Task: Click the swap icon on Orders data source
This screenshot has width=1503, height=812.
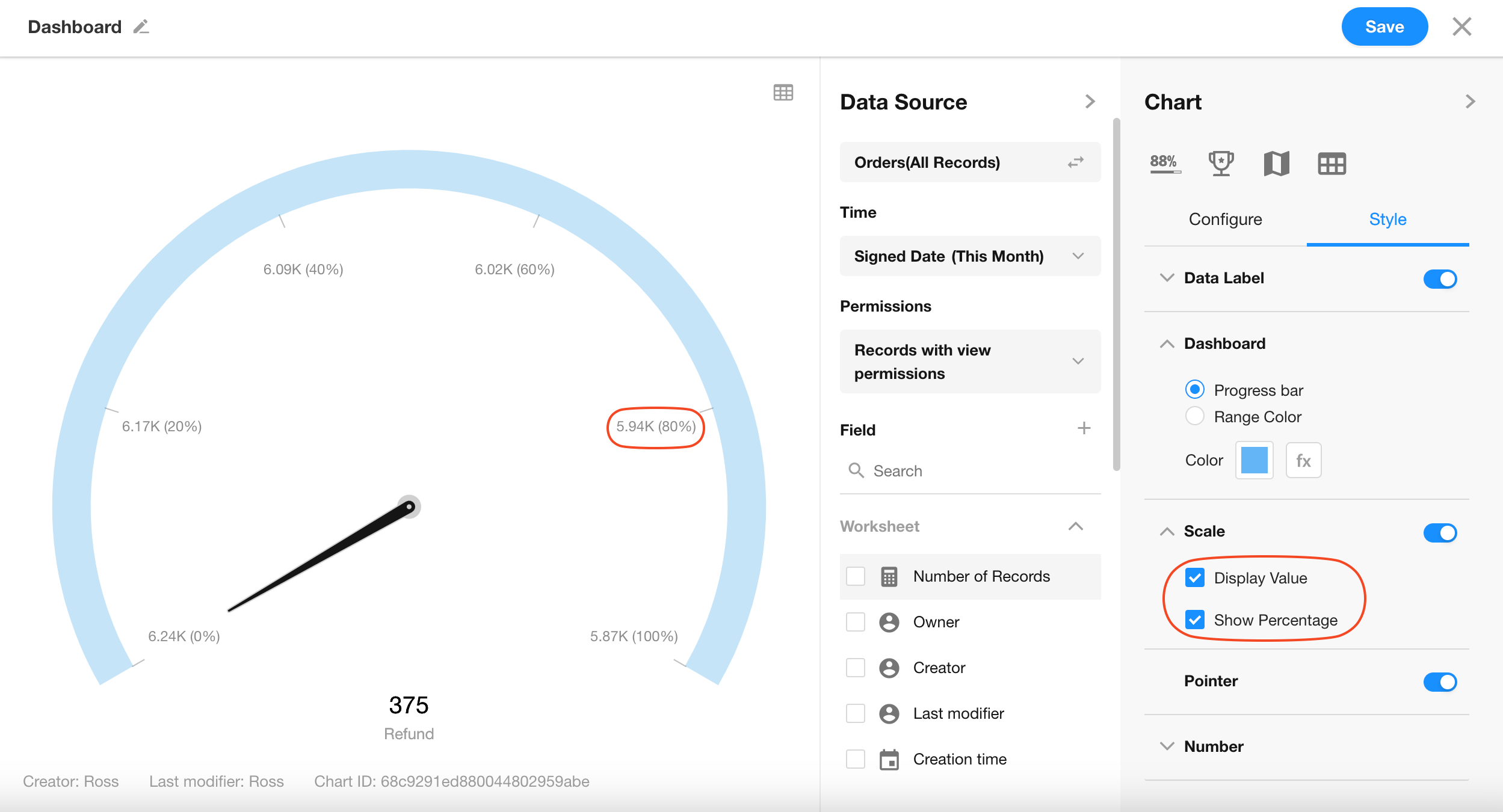Action: coord(1075,162)
